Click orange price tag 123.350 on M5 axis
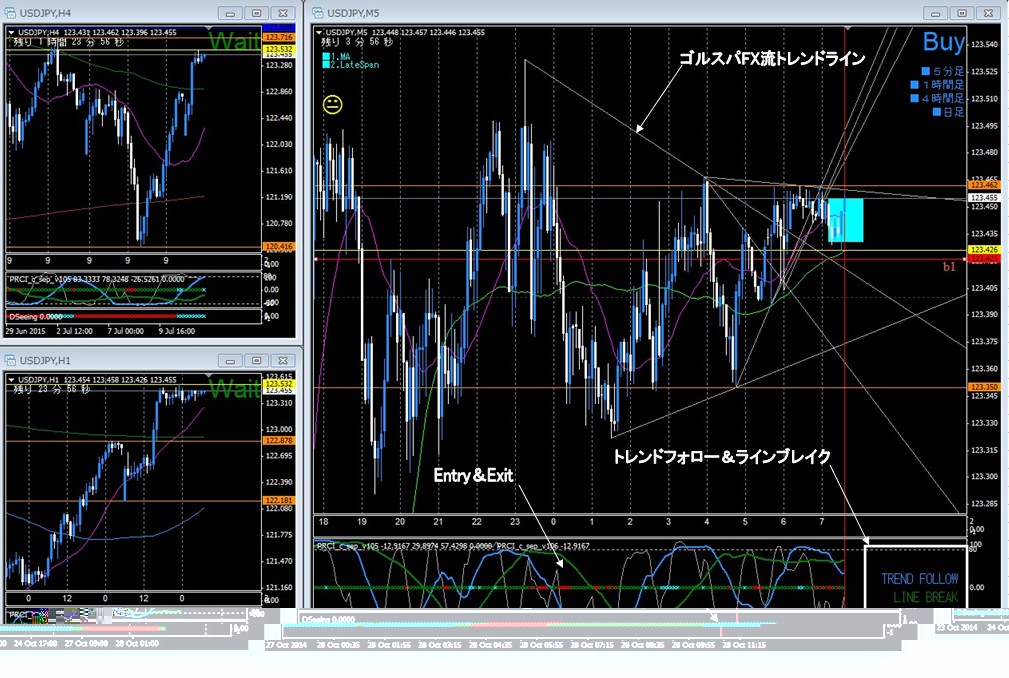The height and width of the screenshot is (678, 1009). 984,387
